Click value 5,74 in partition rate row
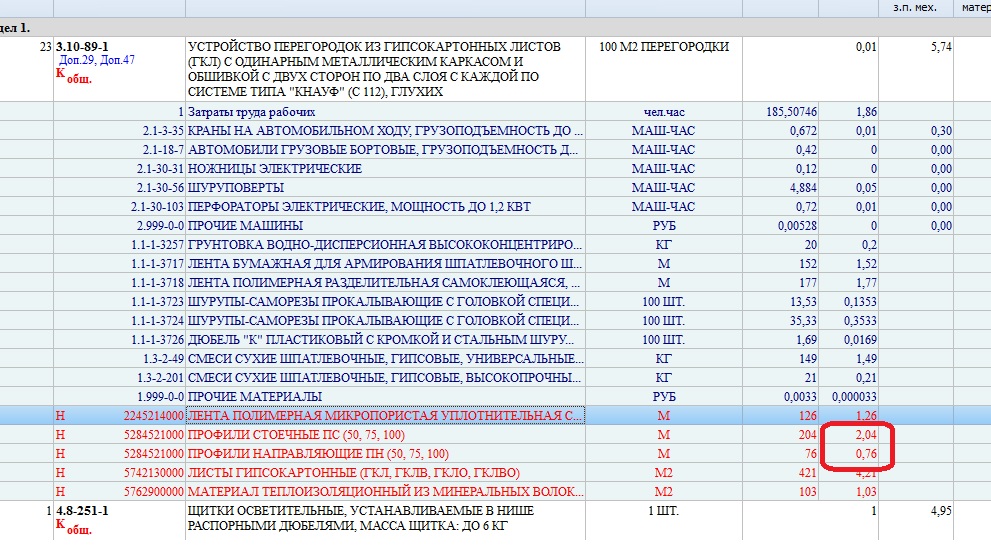991x547 pixels. click(x=940, y=47)
